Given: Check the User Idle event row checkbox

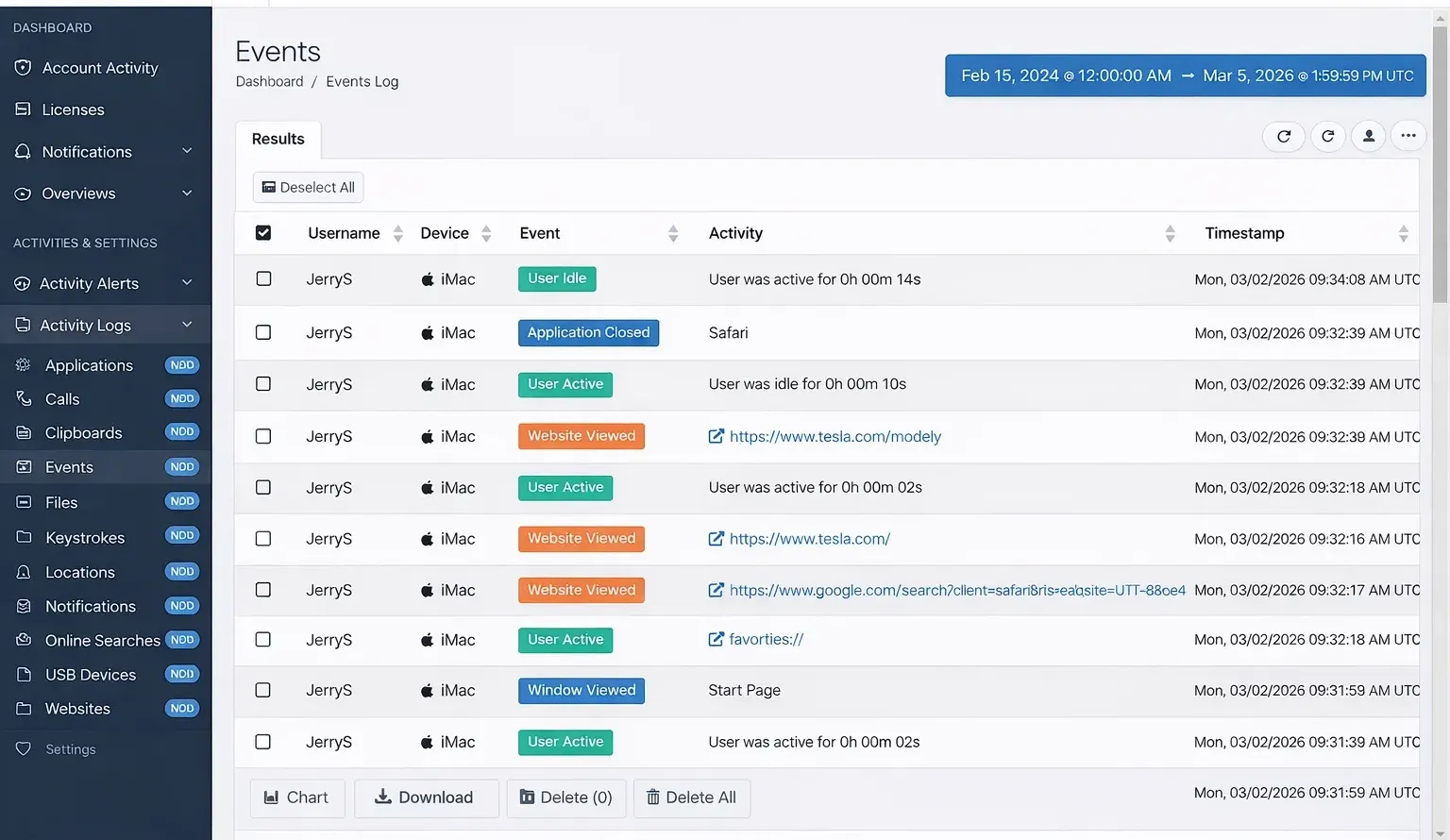Looking at the screenshot, I should [x=263, y=278].
